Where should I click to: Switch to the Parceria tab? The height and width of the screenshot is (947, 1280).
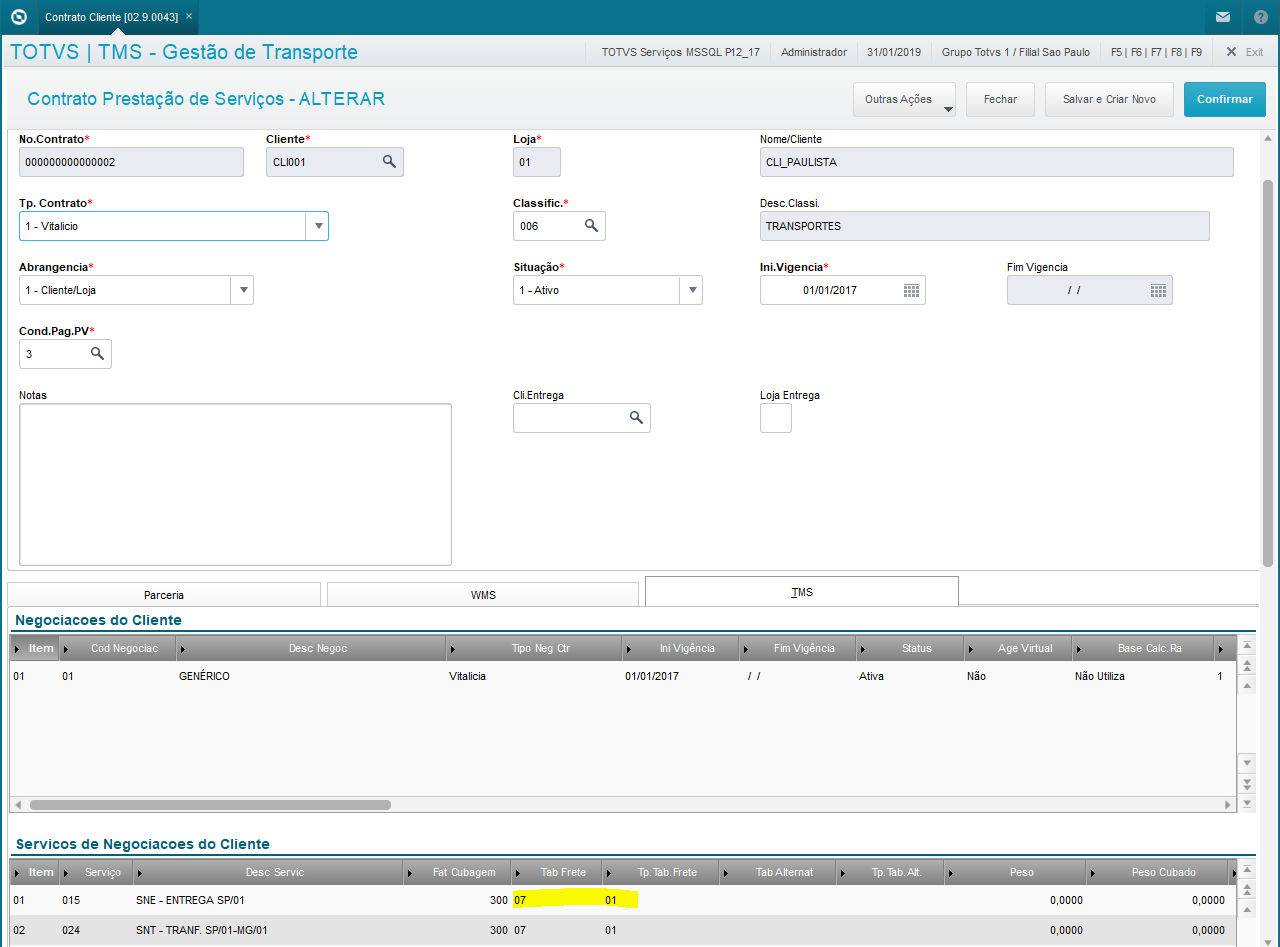pyautogui.click(x=164, y=594)
